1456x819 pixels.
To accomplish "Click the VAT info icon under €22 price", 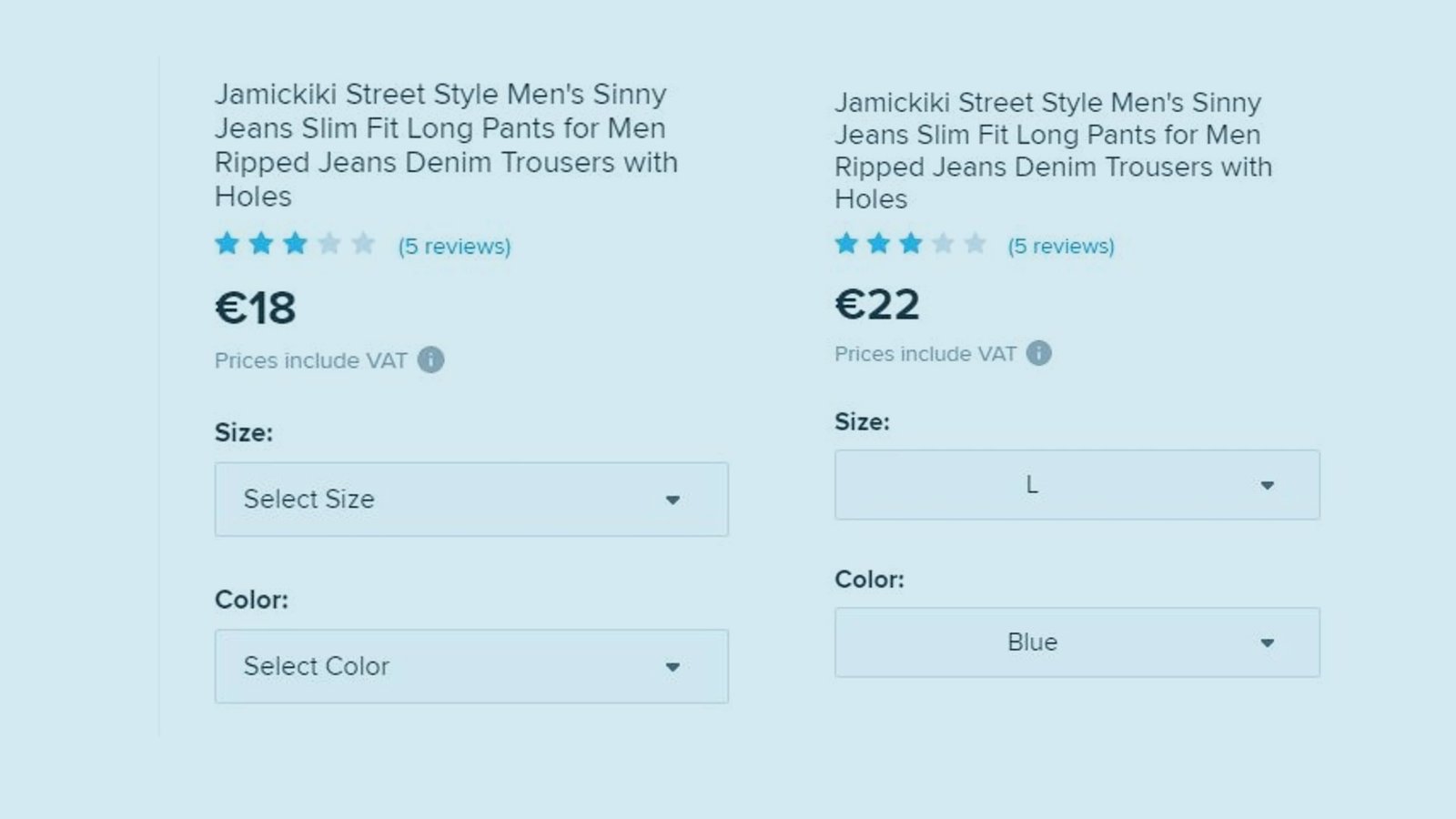I will pos(1038,353).
